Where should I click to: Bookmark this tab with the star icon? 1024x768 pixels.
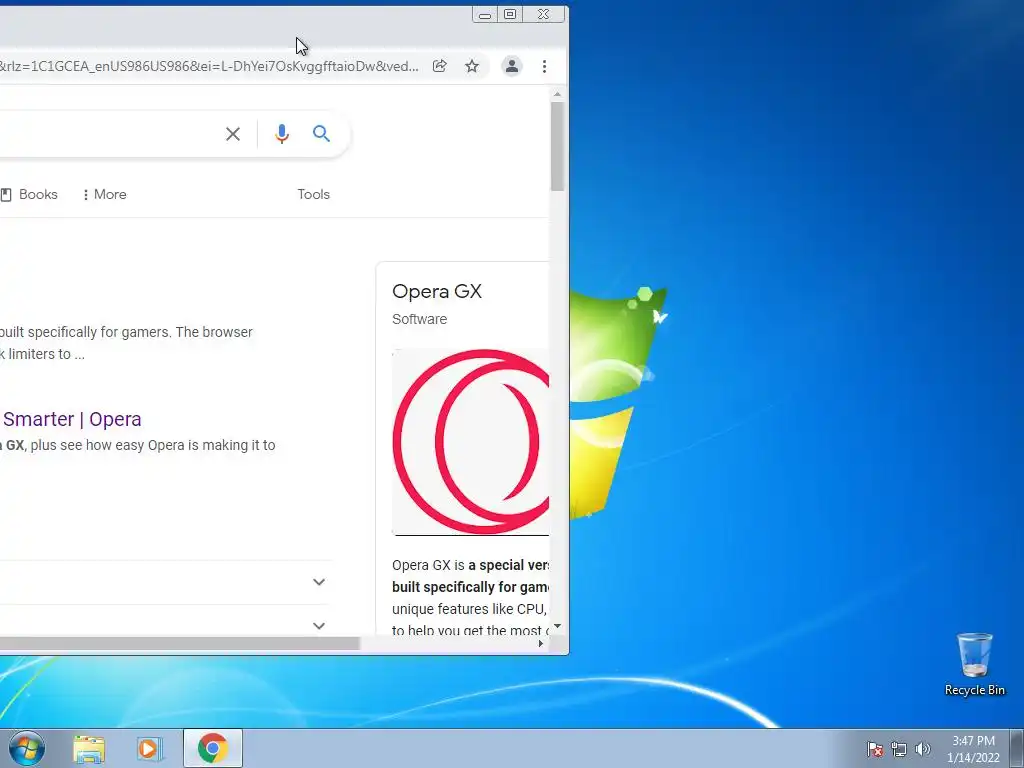coord(472,66)
